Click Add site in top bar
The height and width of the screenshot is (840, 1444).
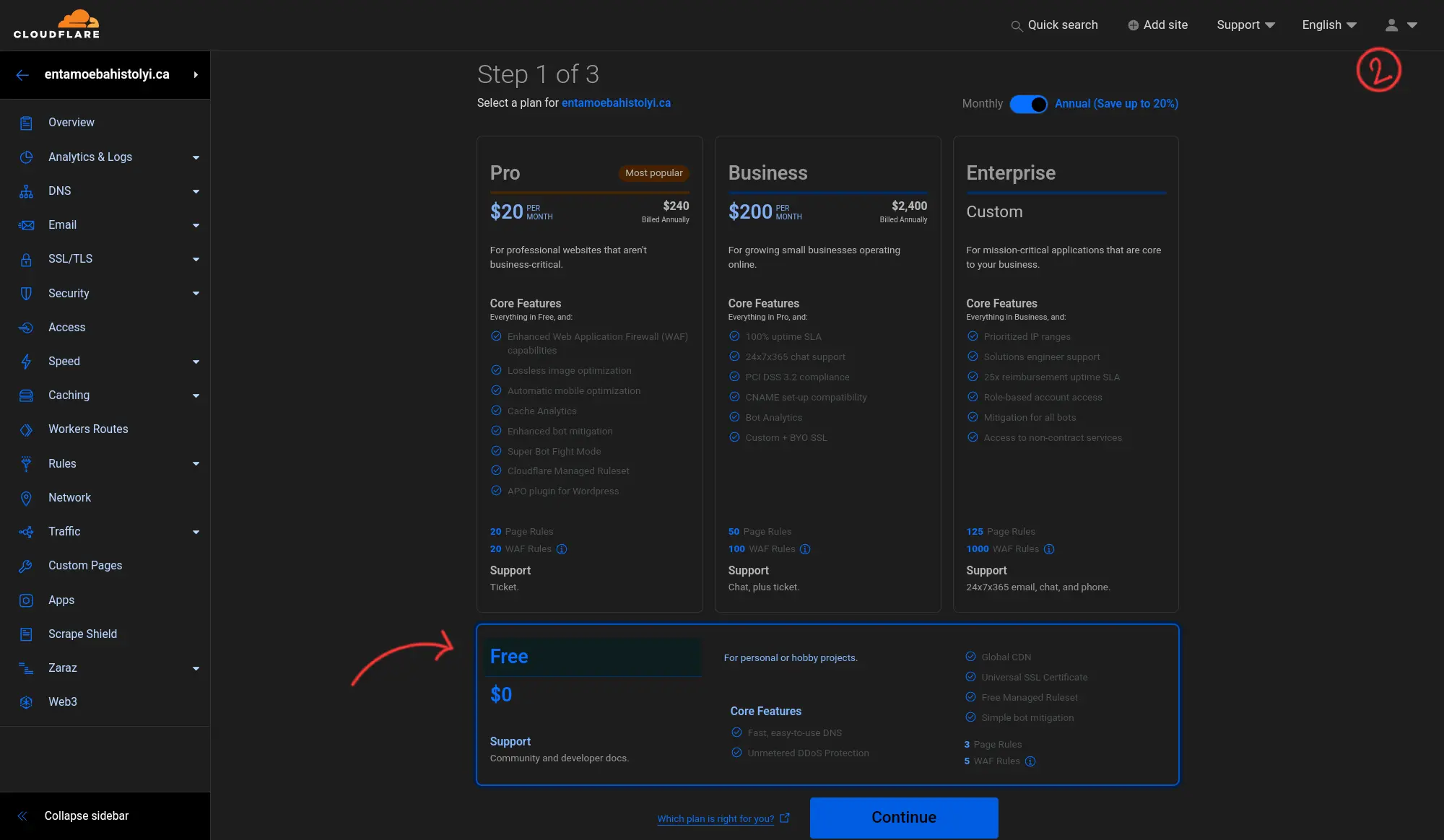tap(1157, 25)
